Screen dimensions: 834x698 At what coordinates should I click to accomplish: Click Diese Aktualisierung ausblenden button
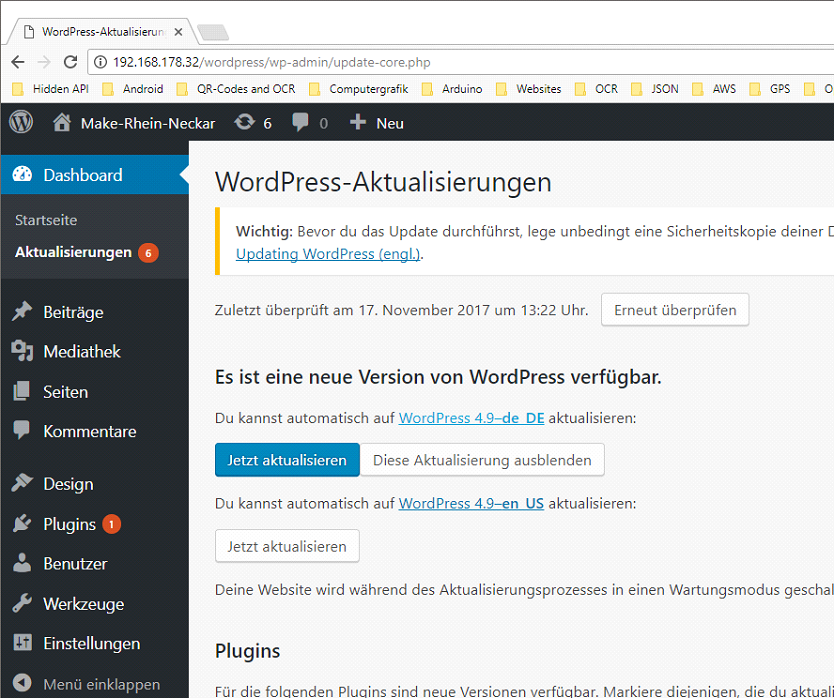[x=482, y=460]
